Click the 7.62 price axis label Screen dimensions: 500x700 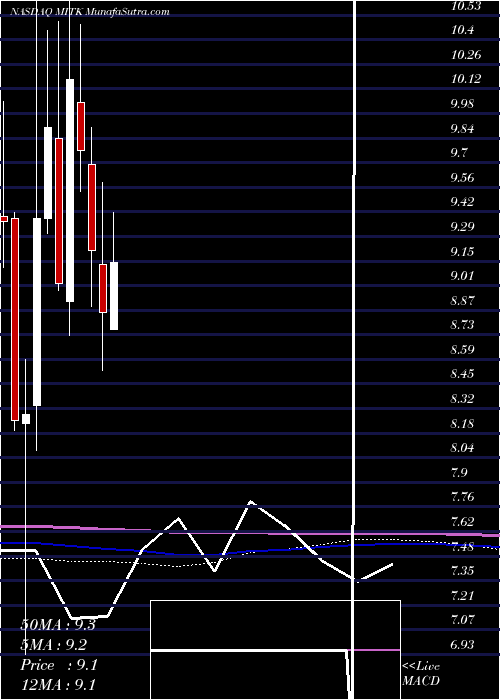(464, 521)
